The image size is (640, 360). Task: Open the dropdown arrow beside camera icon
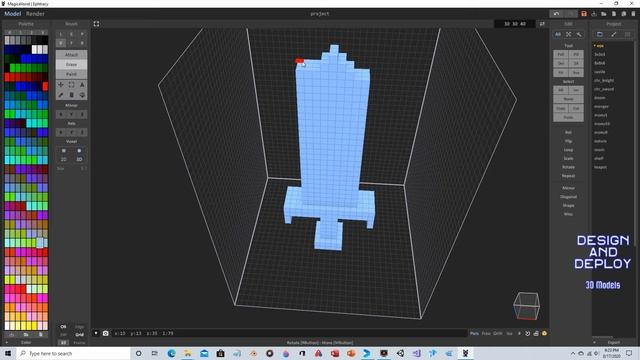tap(96, 333)
